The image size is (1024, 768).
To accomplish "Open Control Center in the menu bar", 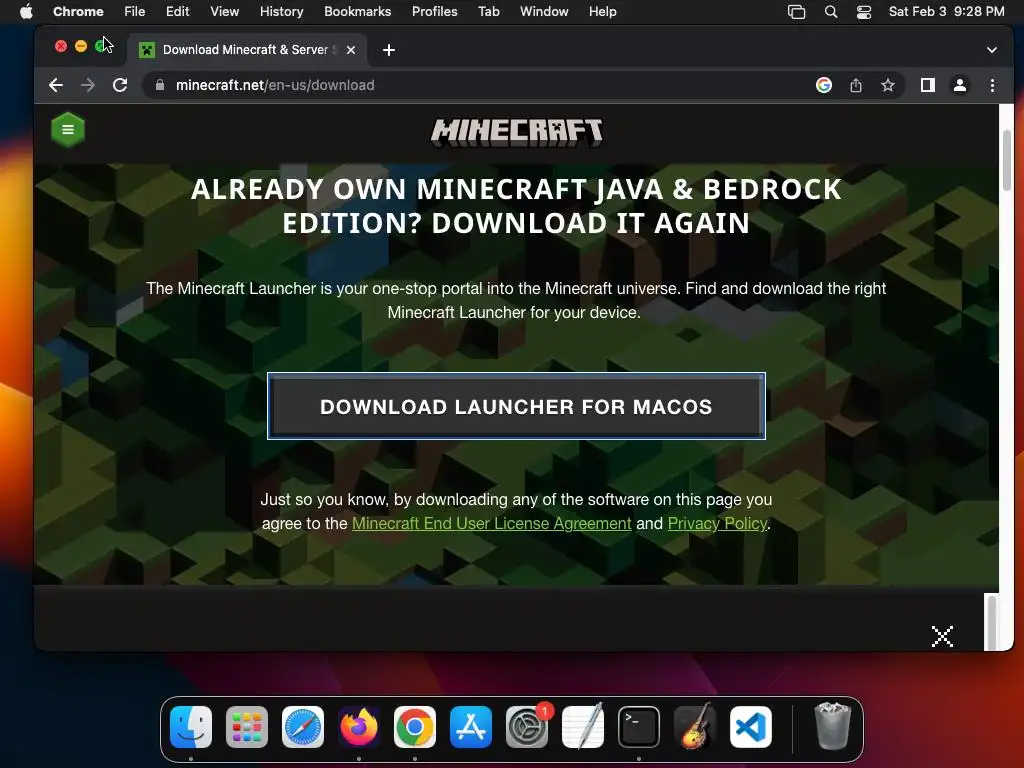I will point(864,12).
